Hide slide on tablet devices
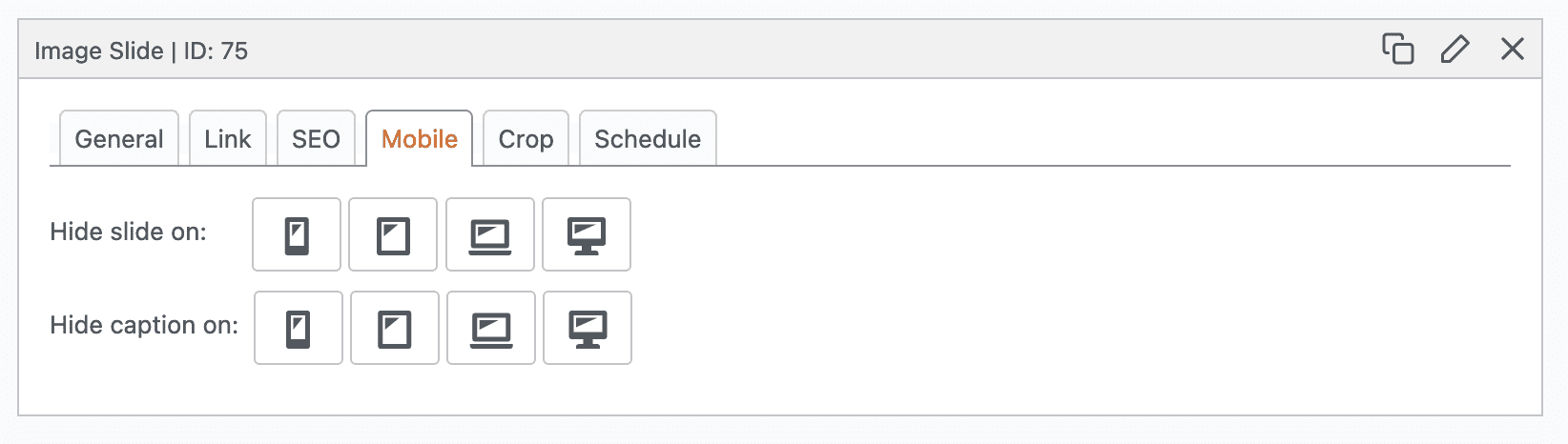1568x444 pixels. (393, 235)
